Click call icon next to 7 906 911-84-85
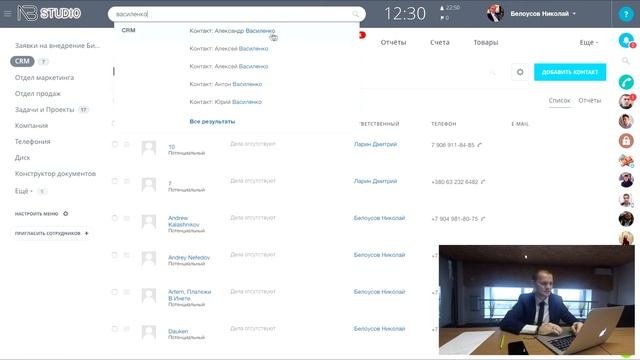The height and width of the screenshot is (360, 640). pyautogui.click(x=480, y=145)
